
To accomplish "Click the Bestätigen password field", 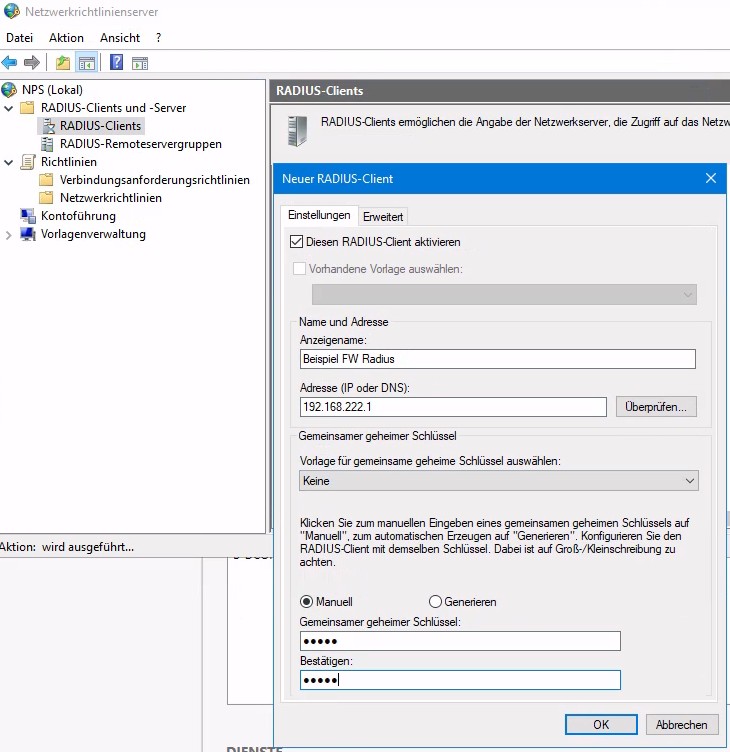I will (460, 680).
